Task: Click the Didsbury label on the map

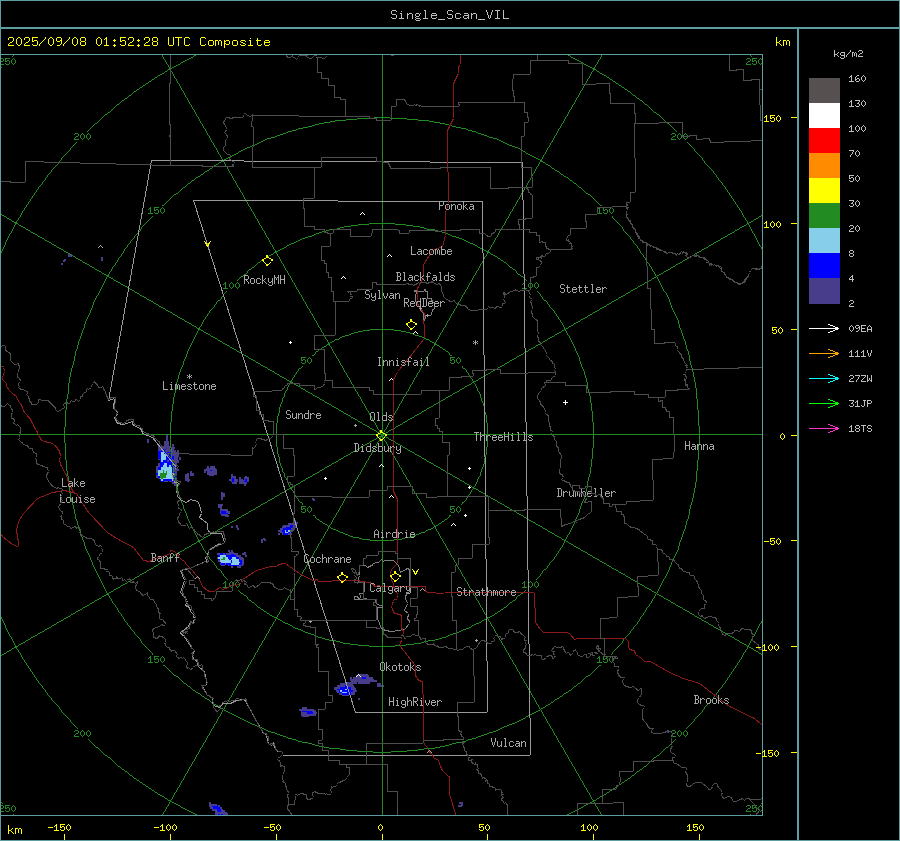Action: 377,448
